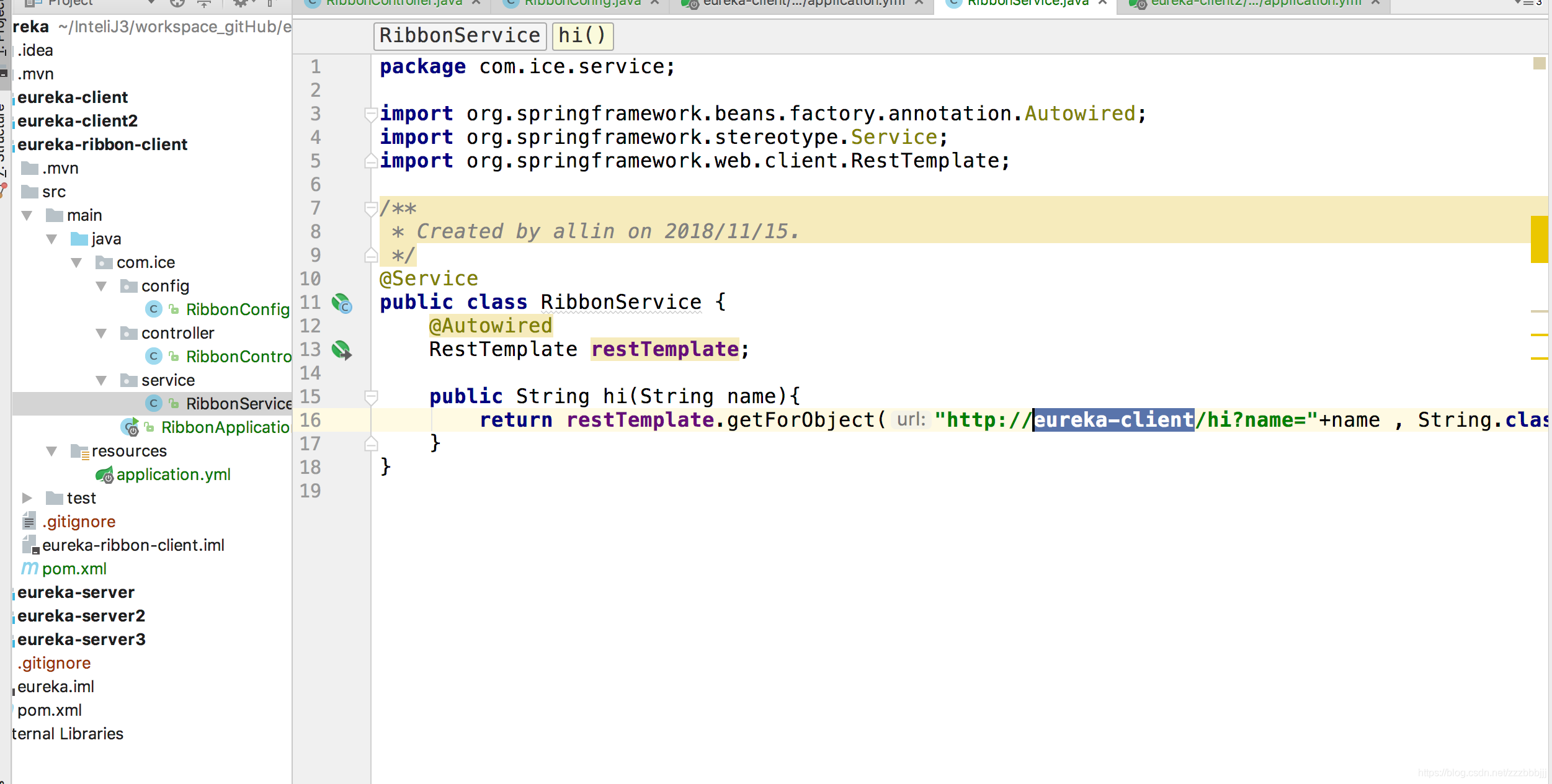Viewport: 1552px width, 784px height.
Task: Click the class icon beside RibbonConfig in tree
Action: coord(154,310)
